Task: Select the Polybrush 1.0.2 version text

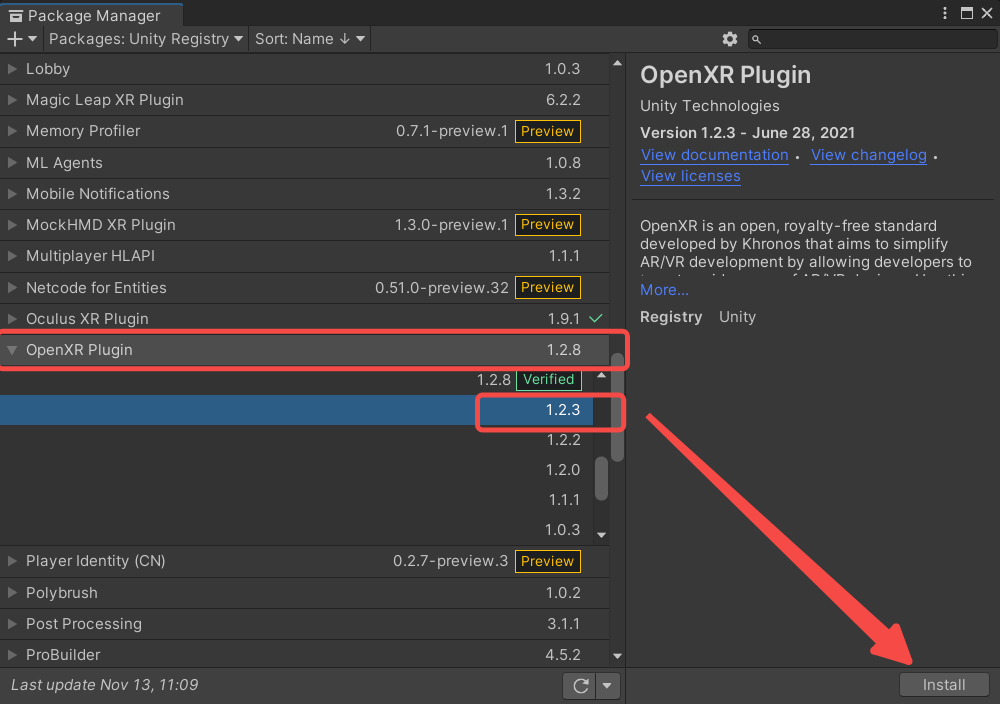Action: pos(563,592)
